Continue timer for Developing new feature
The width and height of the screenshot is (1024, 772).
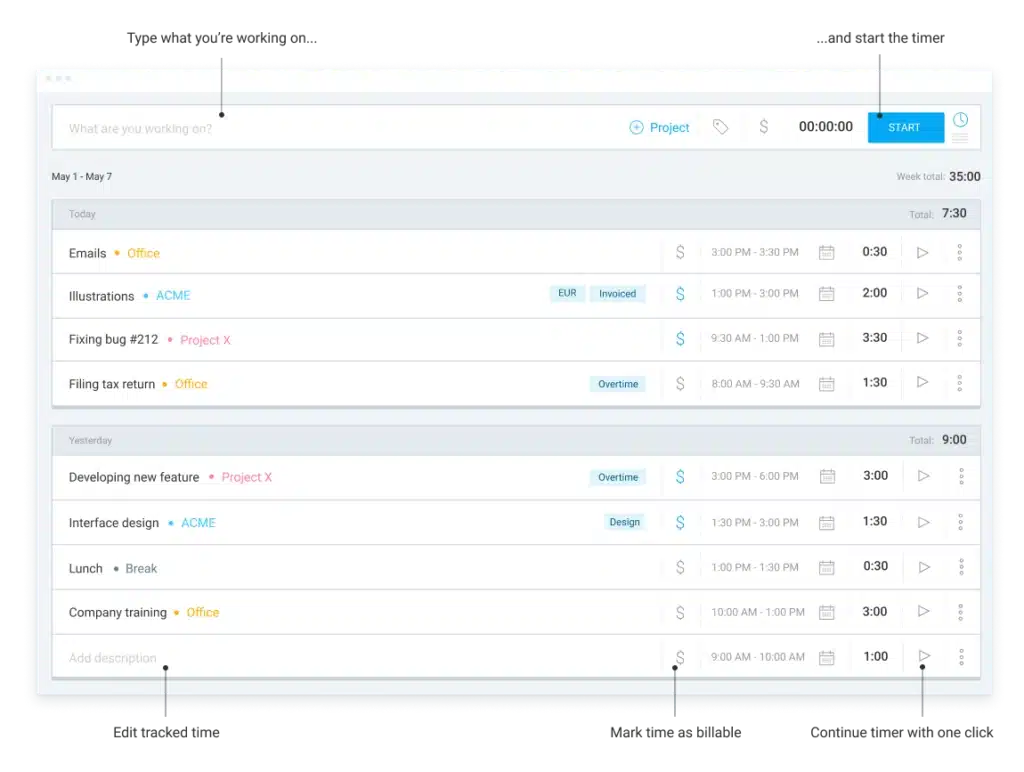(924, 476)
